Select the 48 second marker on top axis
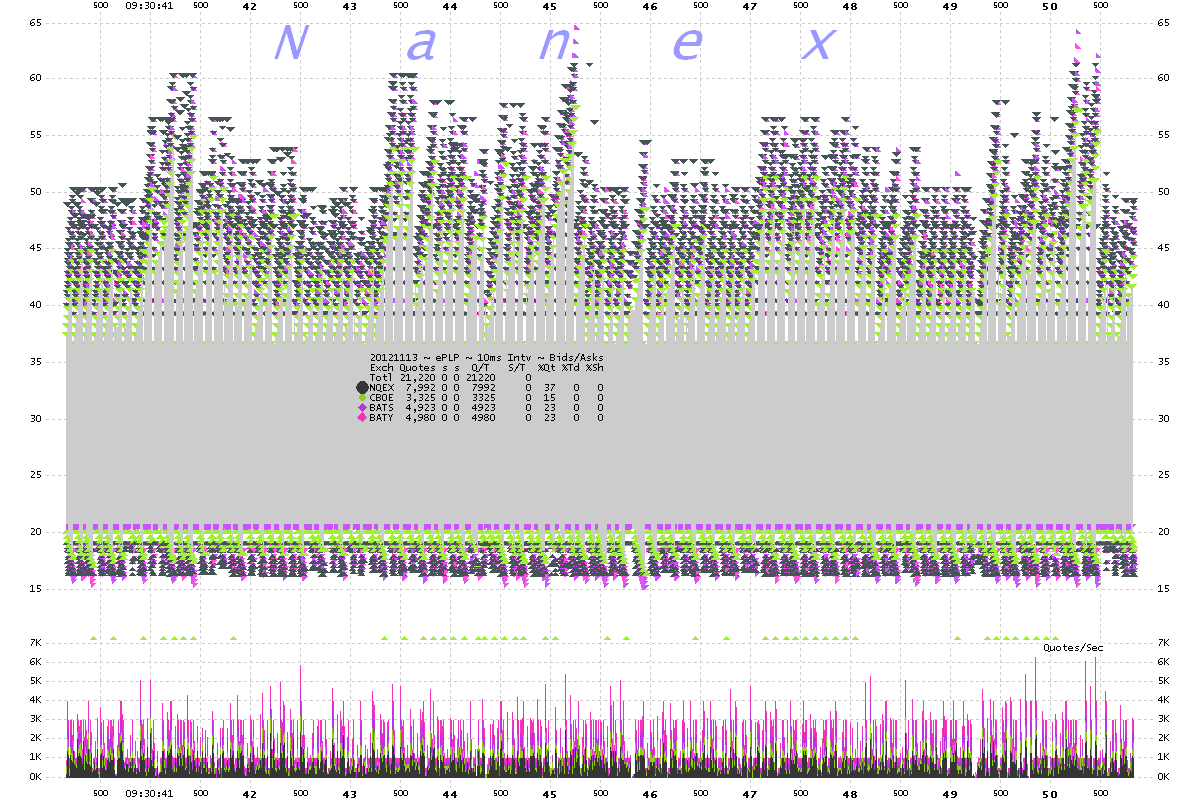Screen dimensions: 1200x800 pos(849,6)
